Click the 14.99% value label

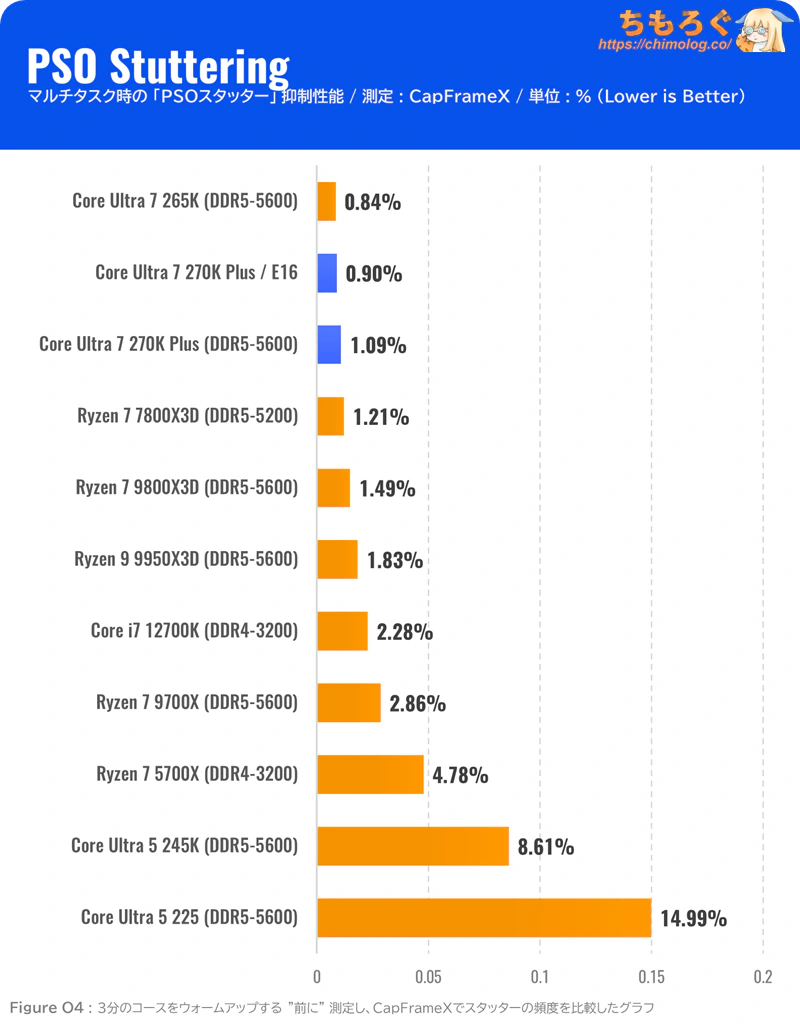[x=693, y=918]
